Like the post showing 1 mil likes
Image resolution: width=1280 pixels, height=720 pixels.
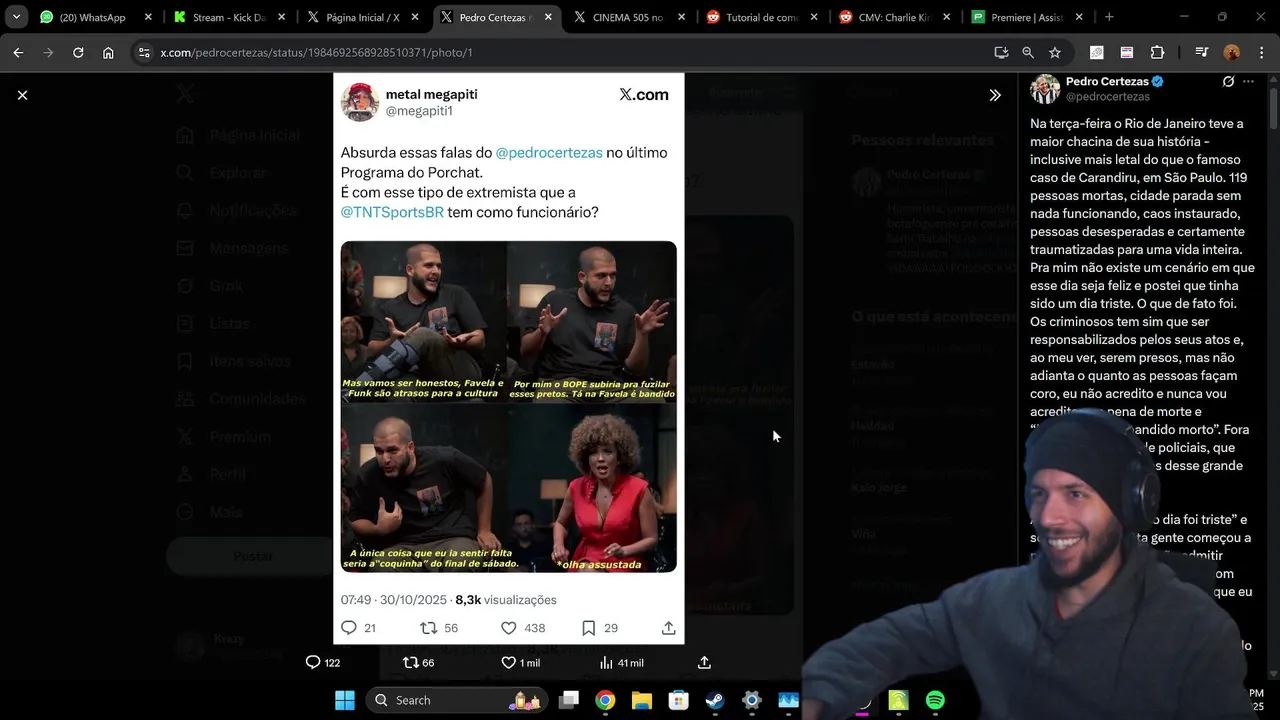tap(520, 663)
